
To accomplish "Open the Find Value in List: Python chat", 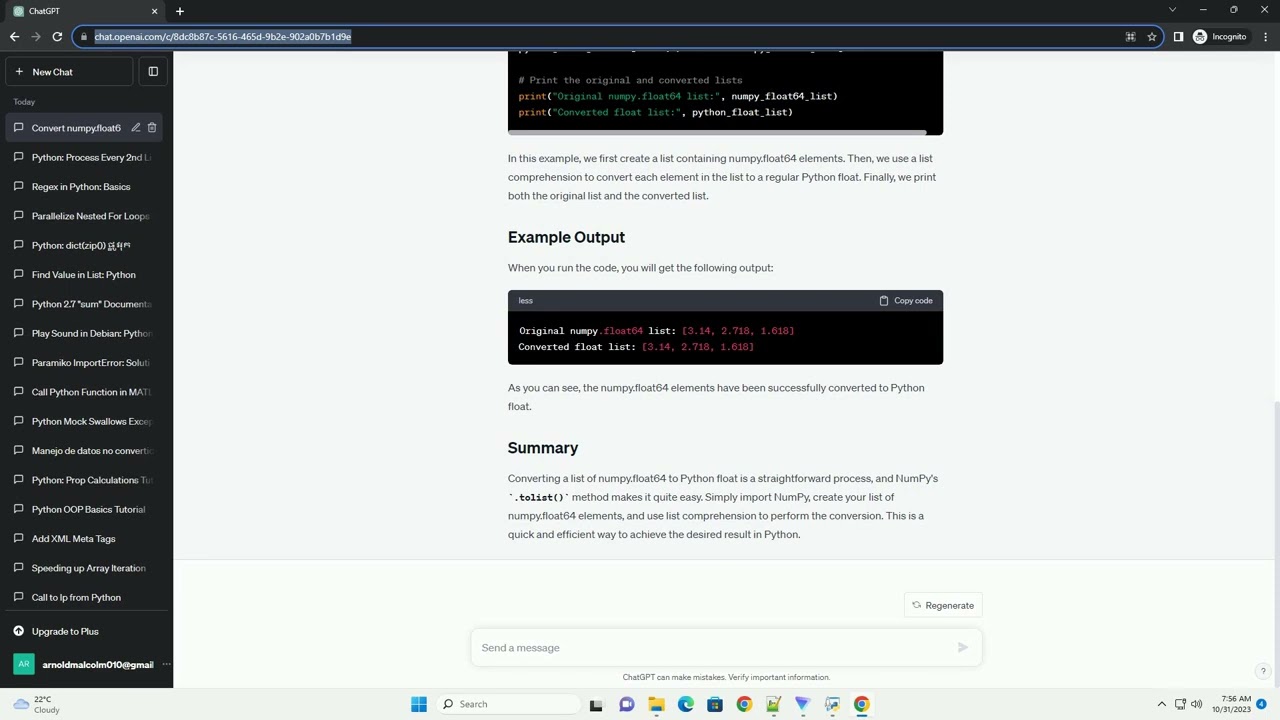I will pyautogui.click(x=86, y=275).
